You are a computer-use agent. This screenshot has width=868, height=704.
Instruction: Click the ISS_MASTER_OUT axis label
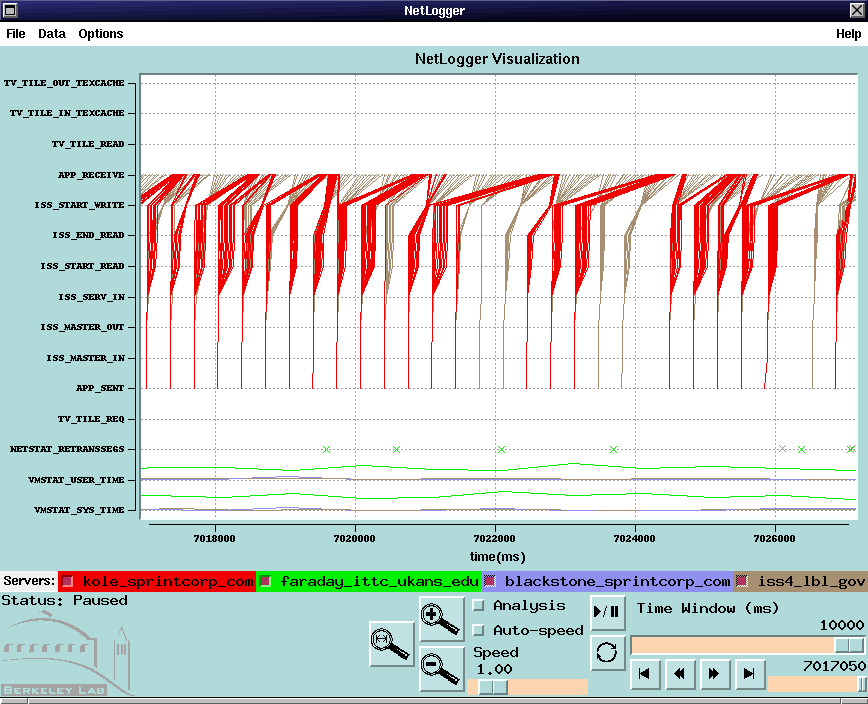click(82, 327)
